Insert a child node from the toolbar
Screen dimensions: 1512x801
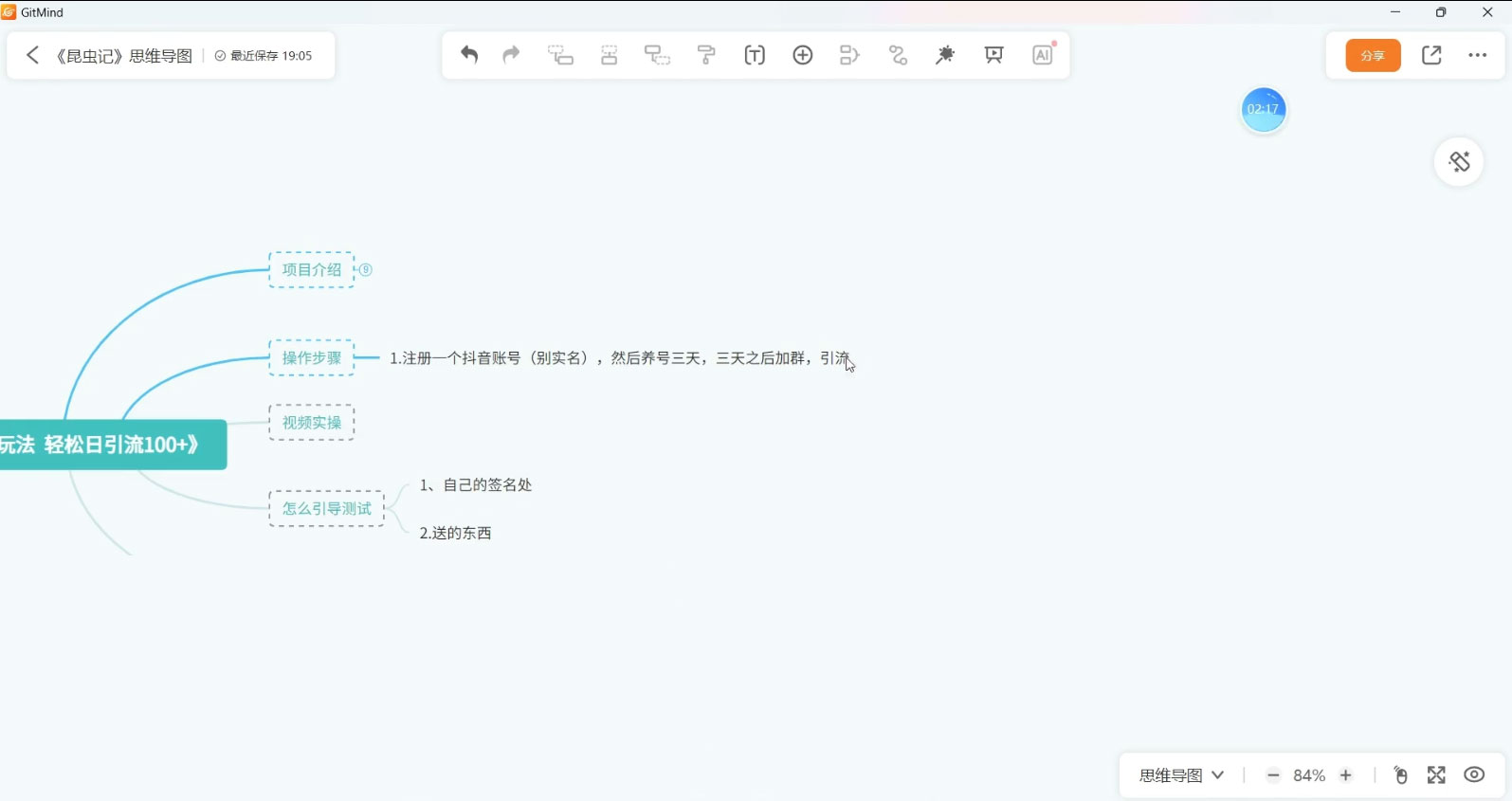pyautogui.click(x=561, y=55)
